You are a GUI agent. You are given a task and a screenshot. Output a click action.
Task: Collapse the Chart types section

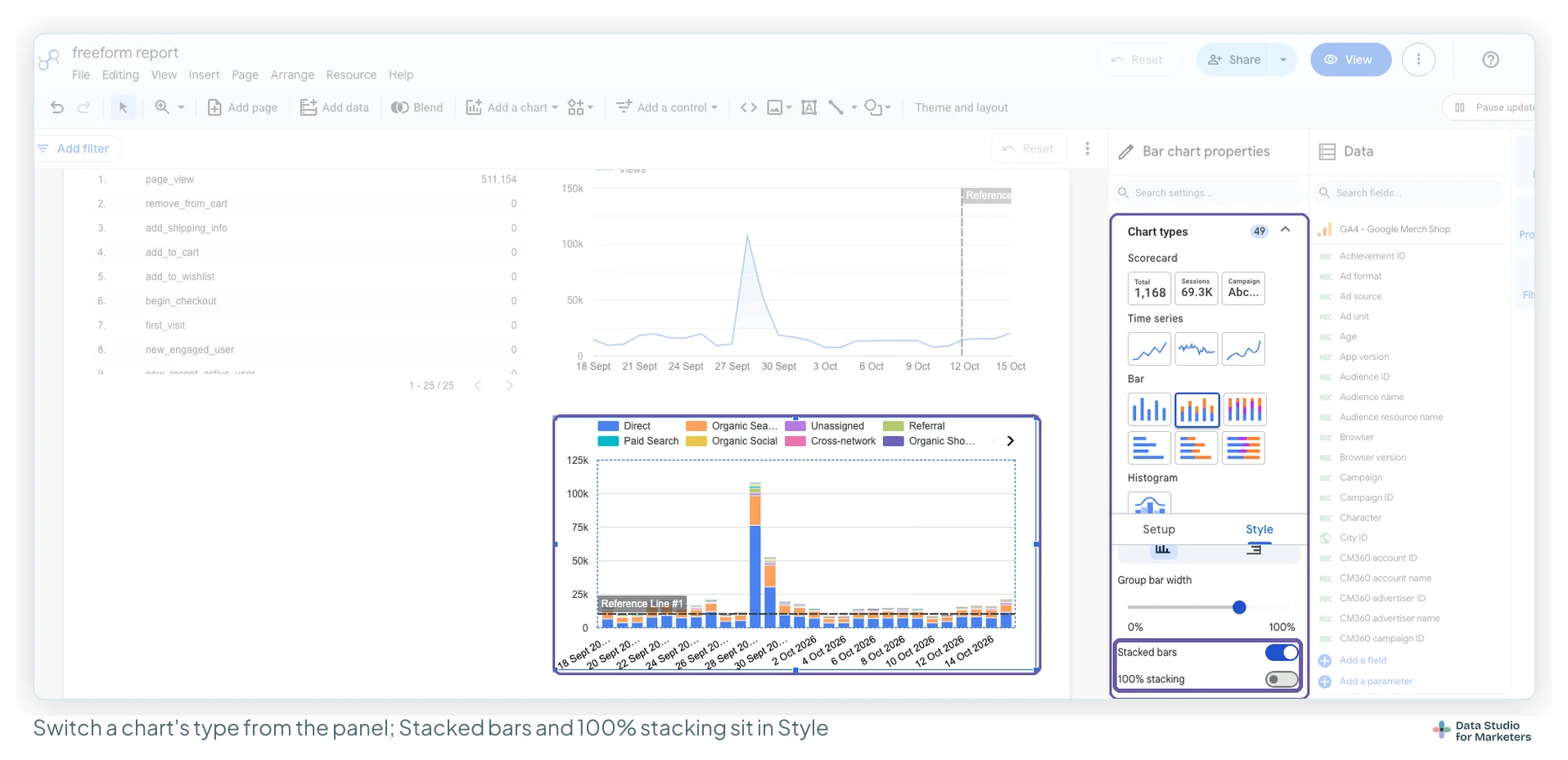pyautogui.click(x=1286, y=230)
